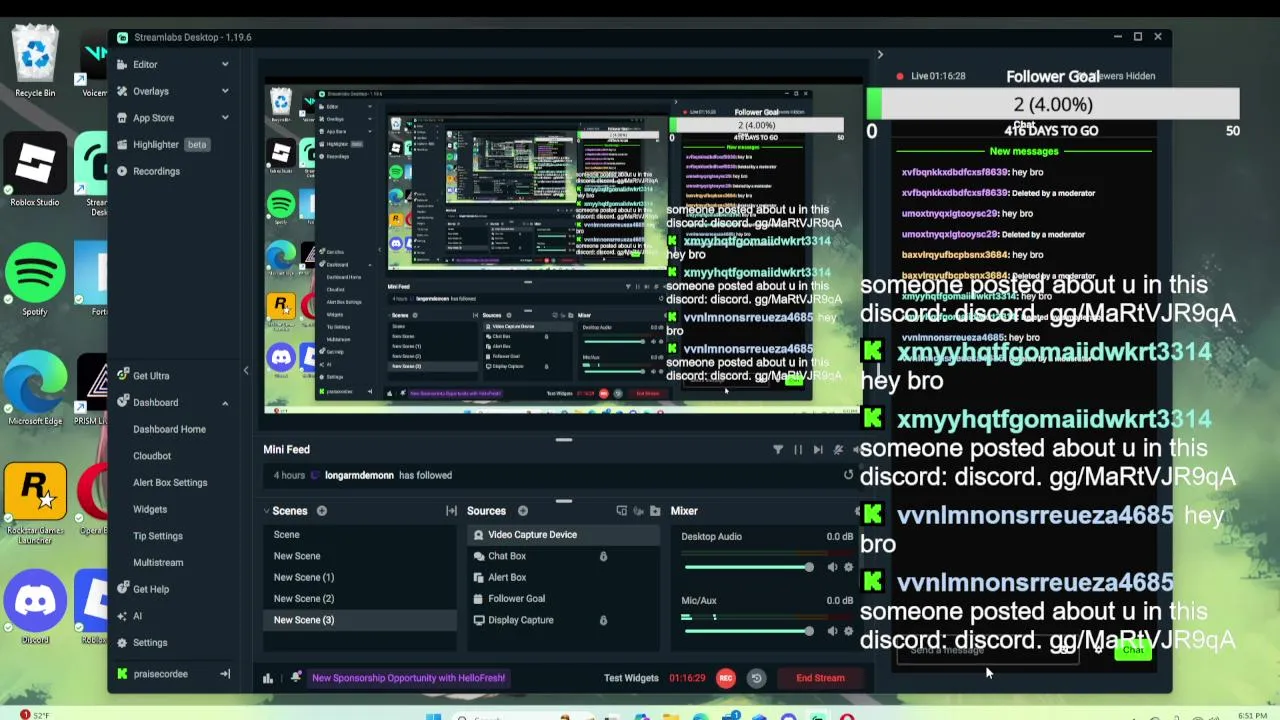Mute Mini Feed alerts icon
1280x720 pixels.
click(838, 450)
